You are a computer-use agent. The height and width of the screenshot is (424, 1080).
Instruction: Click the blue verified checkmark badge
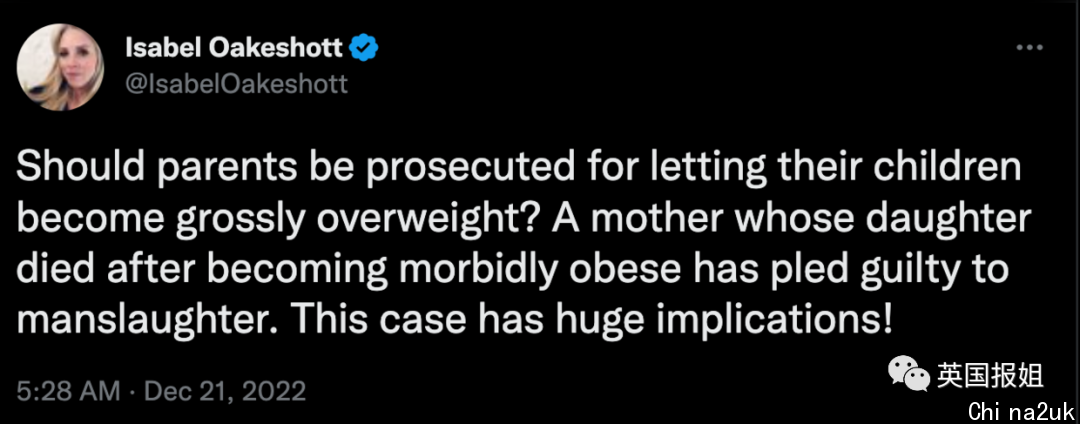click(362, 49)
